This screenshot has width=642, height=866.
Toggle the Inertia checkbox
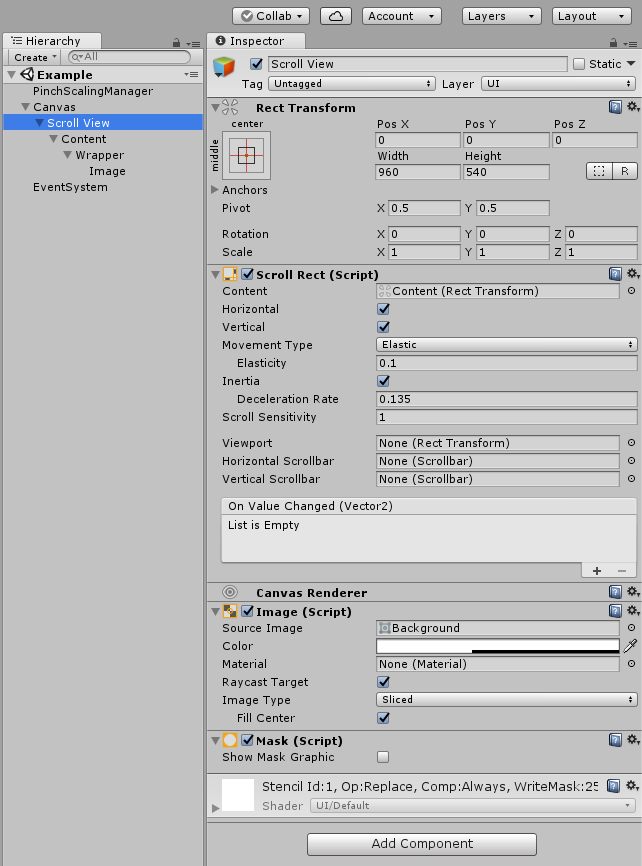[x=383, y=381]
